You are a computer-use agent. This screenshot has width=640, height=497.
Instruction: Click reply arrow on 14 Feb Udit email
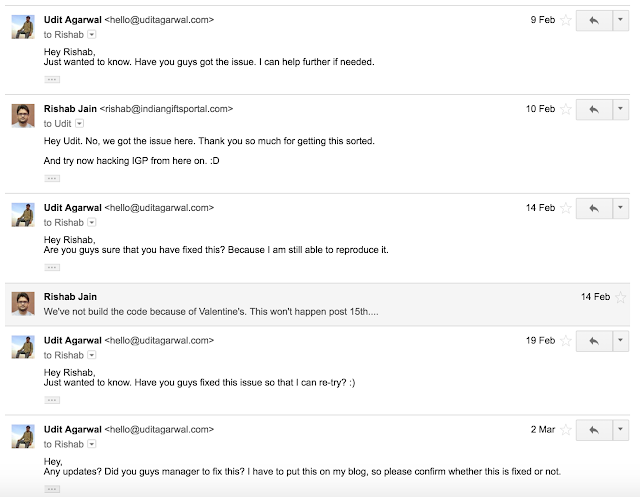click(593, 208)
